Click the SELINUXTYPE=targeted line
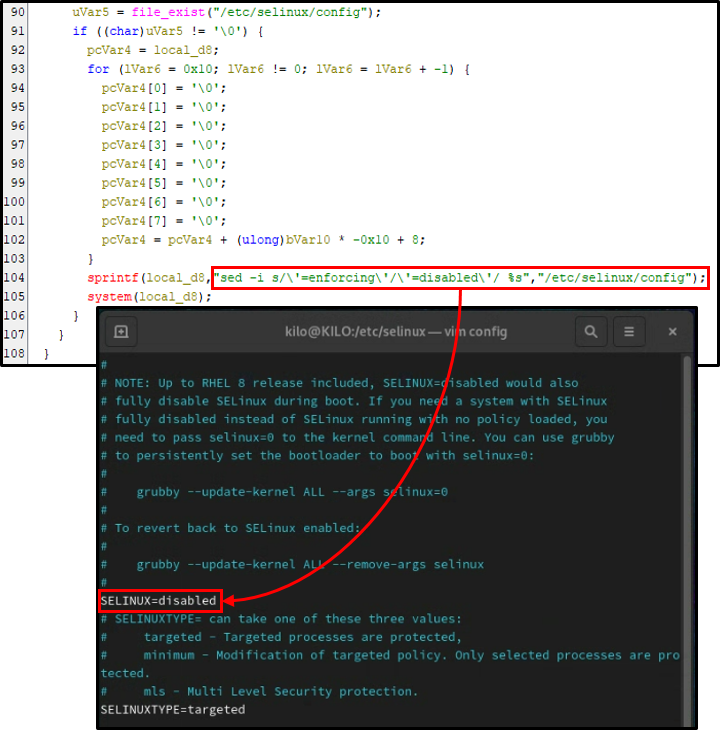 (173, 710)
